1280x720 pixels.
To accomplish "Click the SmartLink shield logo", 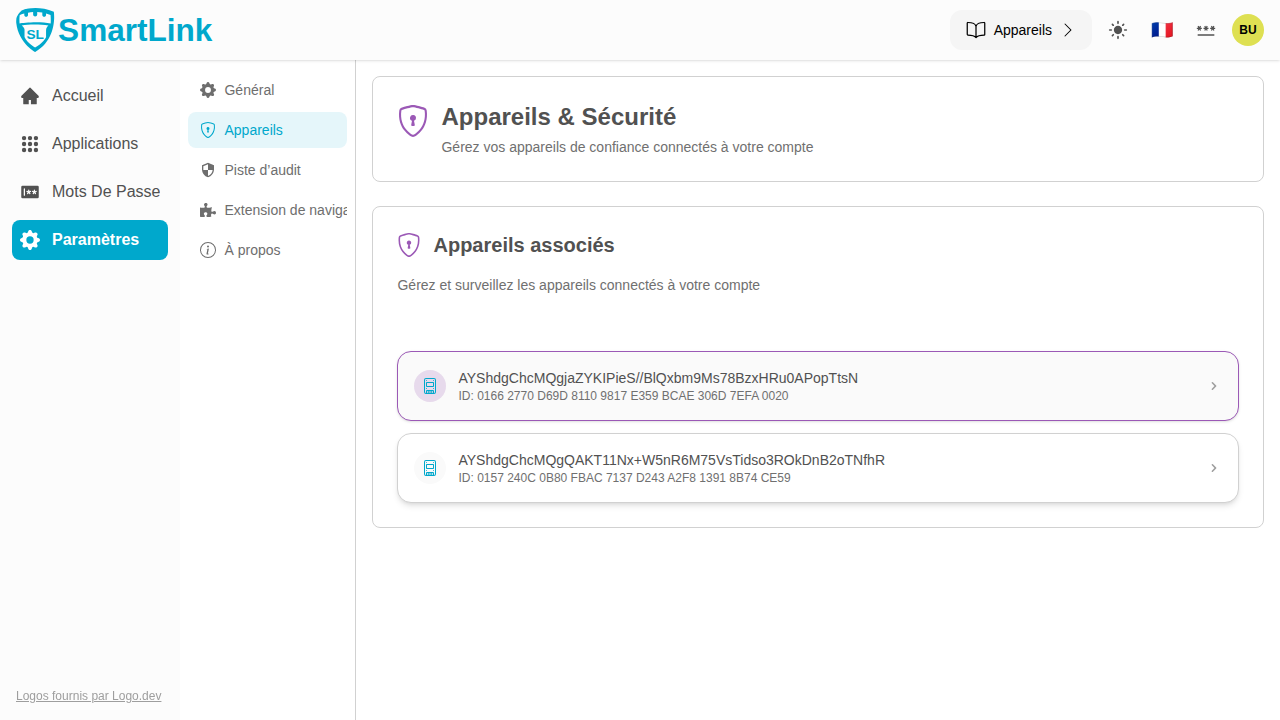I will 34,30.
